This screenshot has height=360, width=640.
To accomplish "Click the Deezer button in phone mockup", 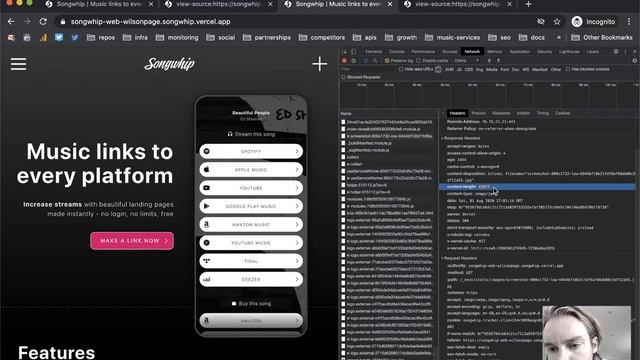I will tap(251, 280).
